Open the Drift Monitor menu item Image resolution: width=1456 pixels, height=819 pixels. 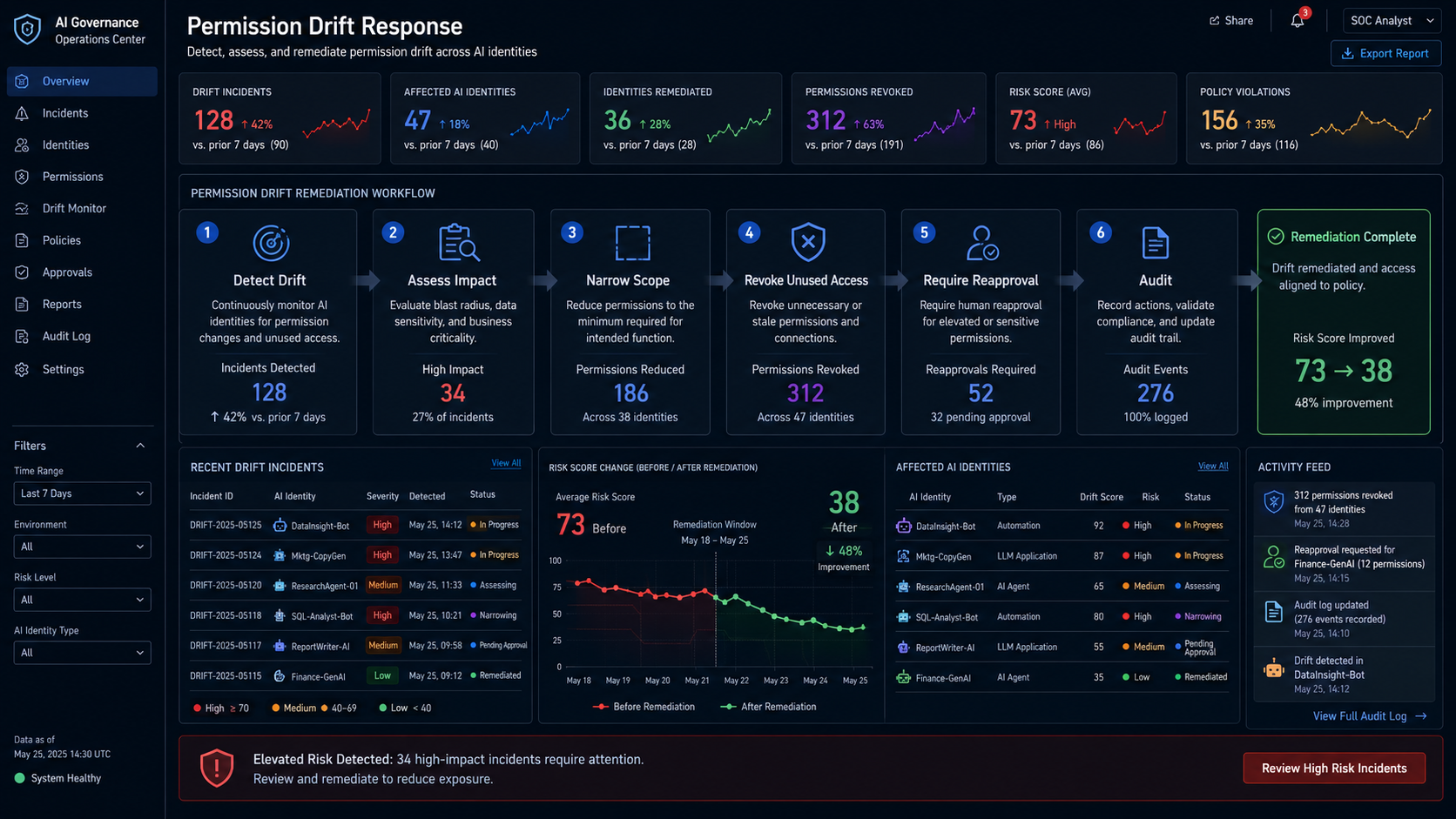[82, 209]
